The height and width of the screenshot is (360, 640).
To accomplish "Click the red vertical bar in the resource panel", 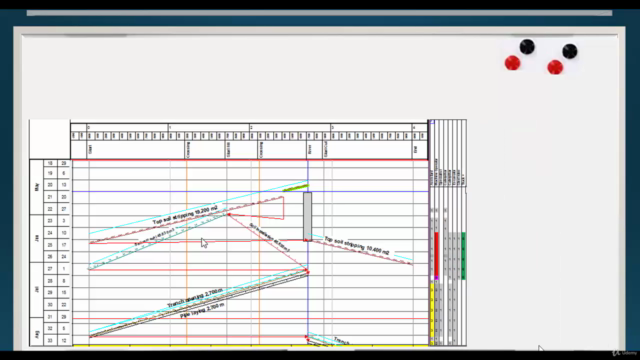I will coord(436,254).
